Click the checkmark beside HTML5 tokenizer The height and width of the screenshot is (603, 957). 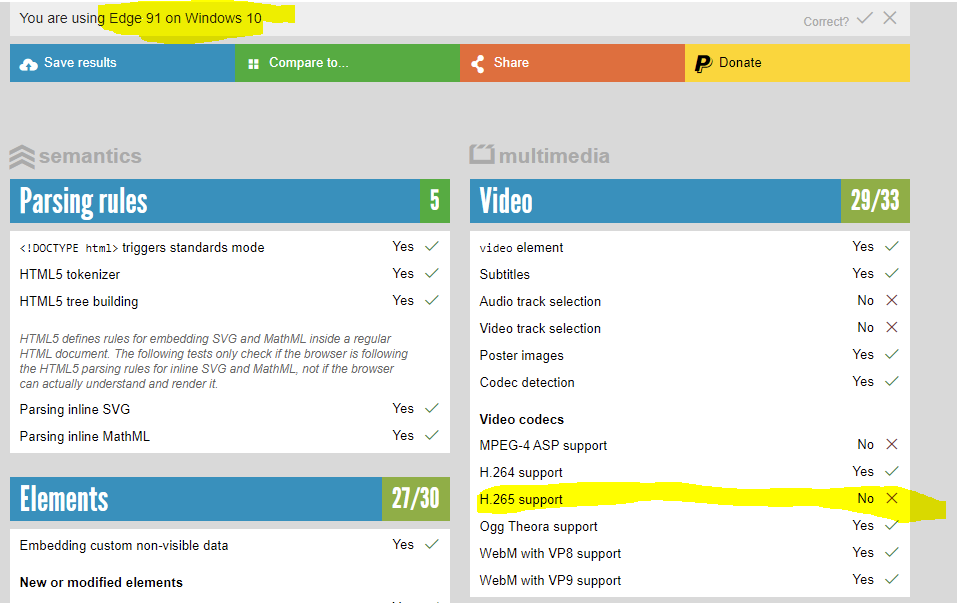tap(432, 273)
